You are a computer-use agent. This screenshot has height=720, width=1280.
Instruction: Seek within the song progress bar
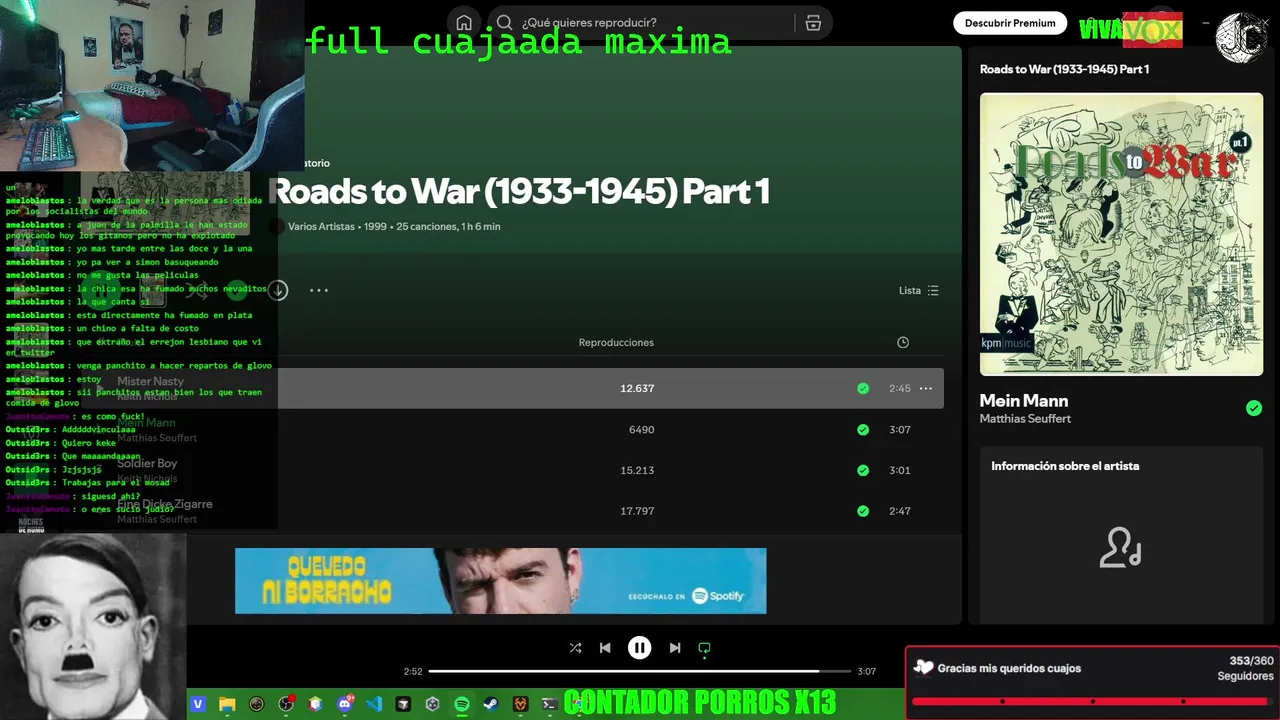point(640,671)
